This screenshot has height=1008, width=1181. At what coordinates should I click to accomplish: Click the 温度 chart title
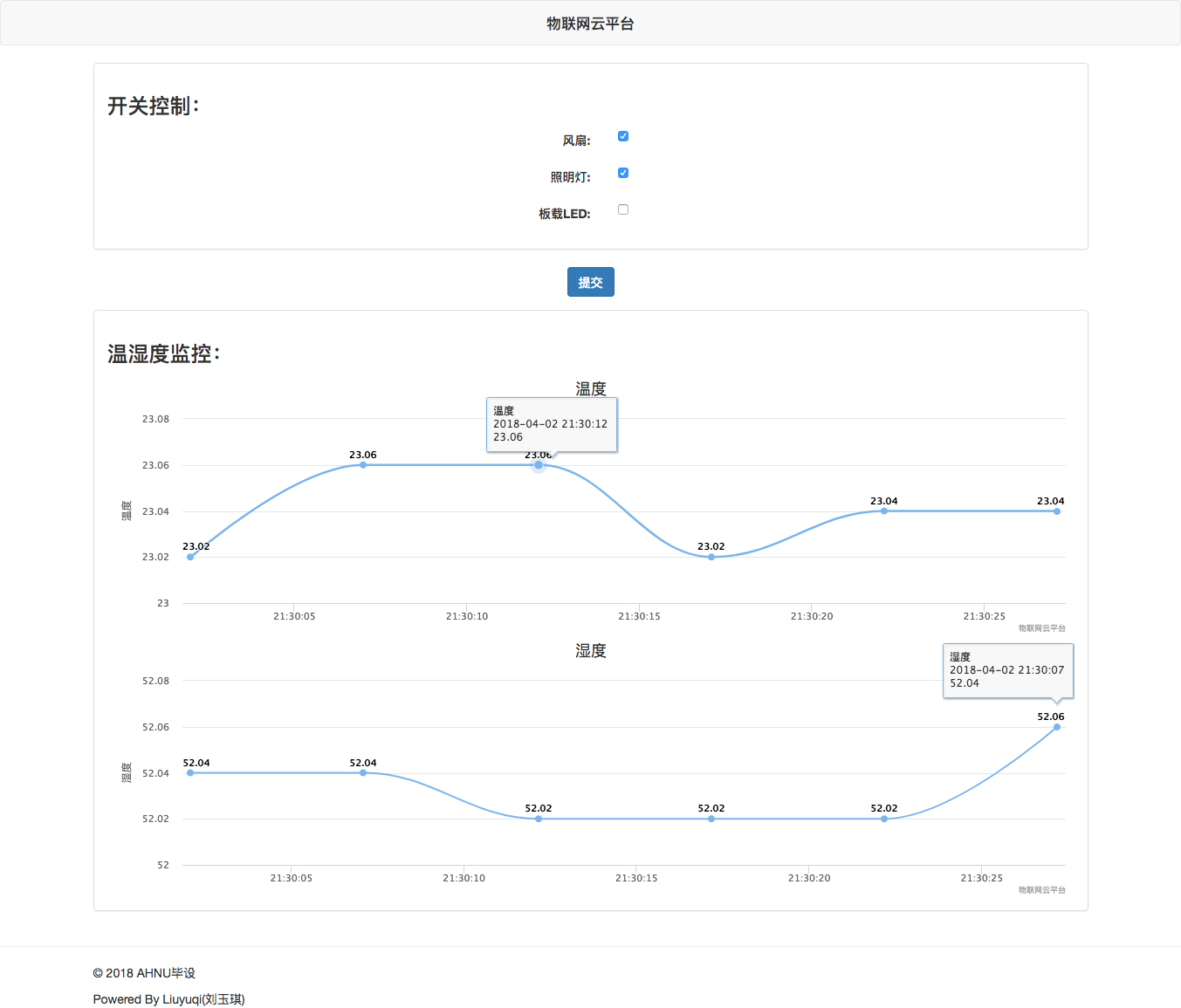pos(591,388)
